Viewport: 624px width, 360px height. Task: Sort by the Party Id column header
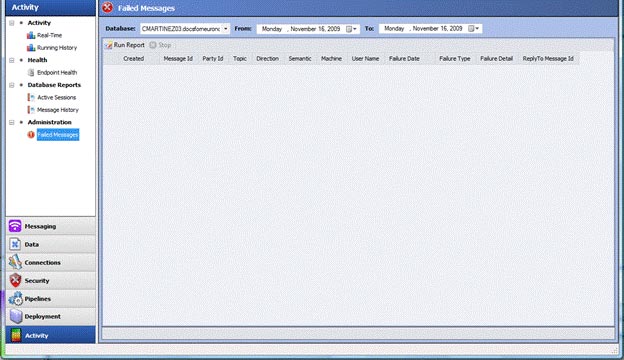pyautogui.click(x=213, y=58)
